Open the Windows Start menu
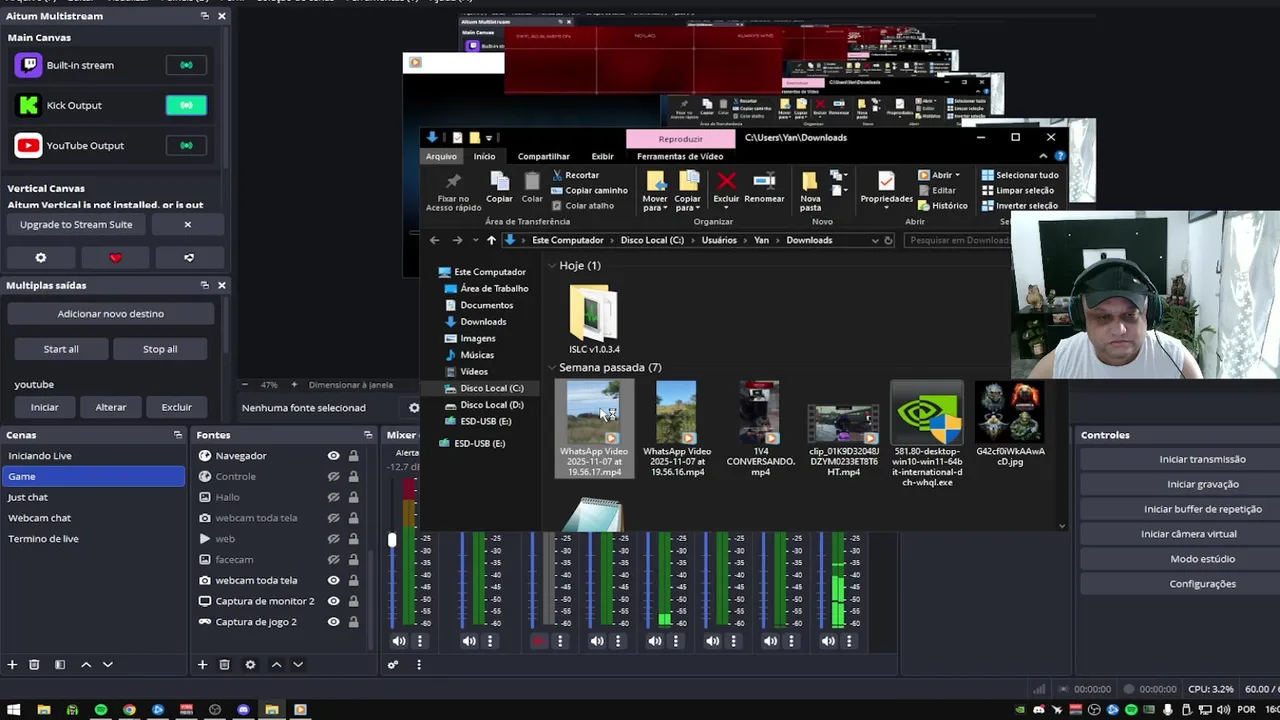1280x720 pixels. (14, 710)
